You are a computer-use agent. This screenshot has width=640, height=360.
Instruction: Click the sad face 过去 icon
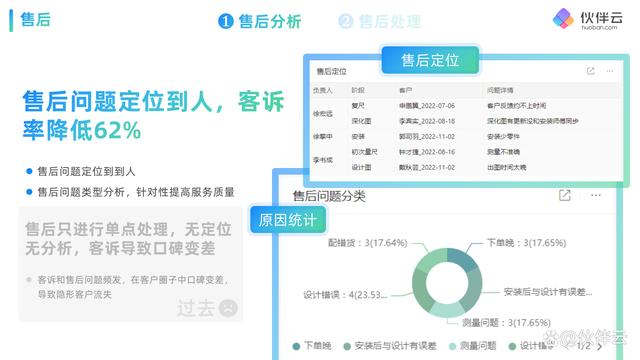pyautogui.click(x=228, y=308)
